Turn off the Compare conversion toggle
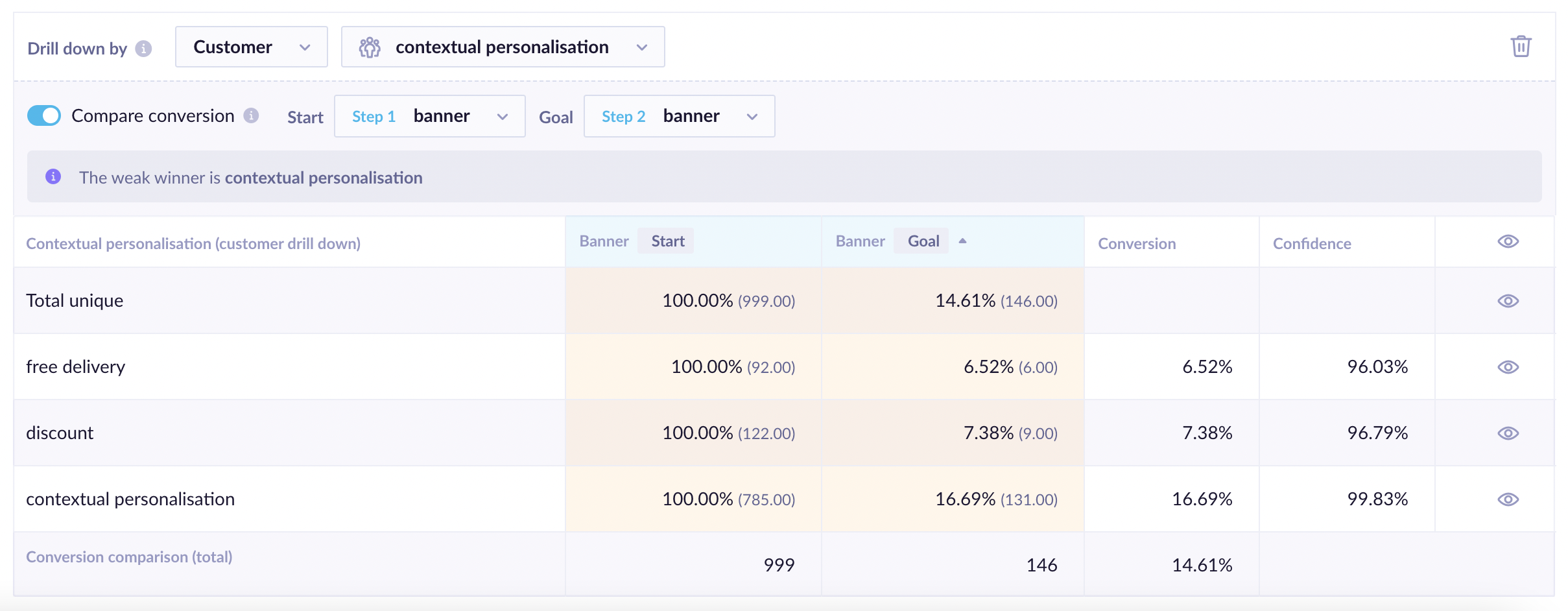 44,115
